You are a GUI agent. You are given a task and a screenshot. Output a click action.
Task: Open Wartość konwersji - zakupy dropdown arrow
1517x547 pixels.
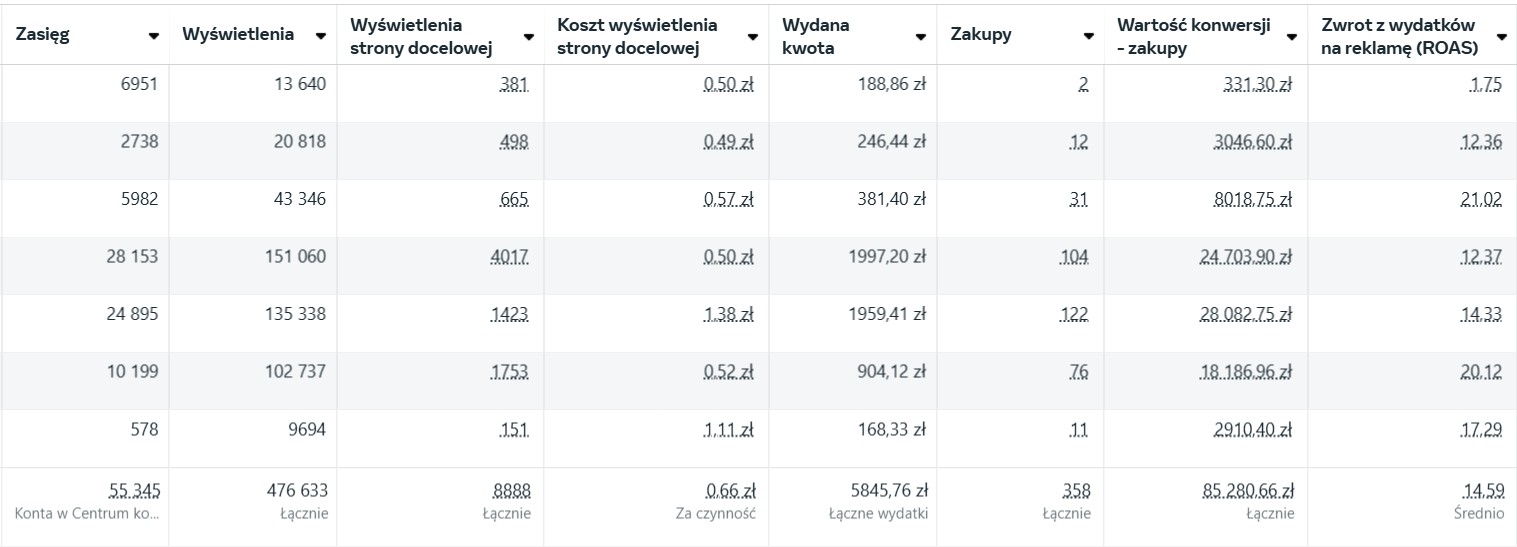pos(1292,37)
